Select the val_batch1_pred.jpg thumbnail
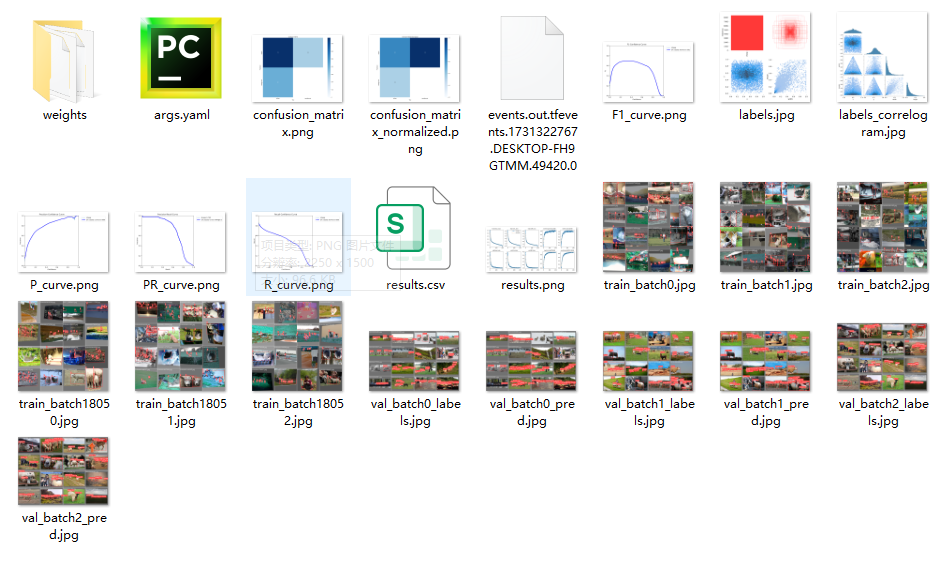Viewport: 945px width, 562px height. click(x=765, y=361)
